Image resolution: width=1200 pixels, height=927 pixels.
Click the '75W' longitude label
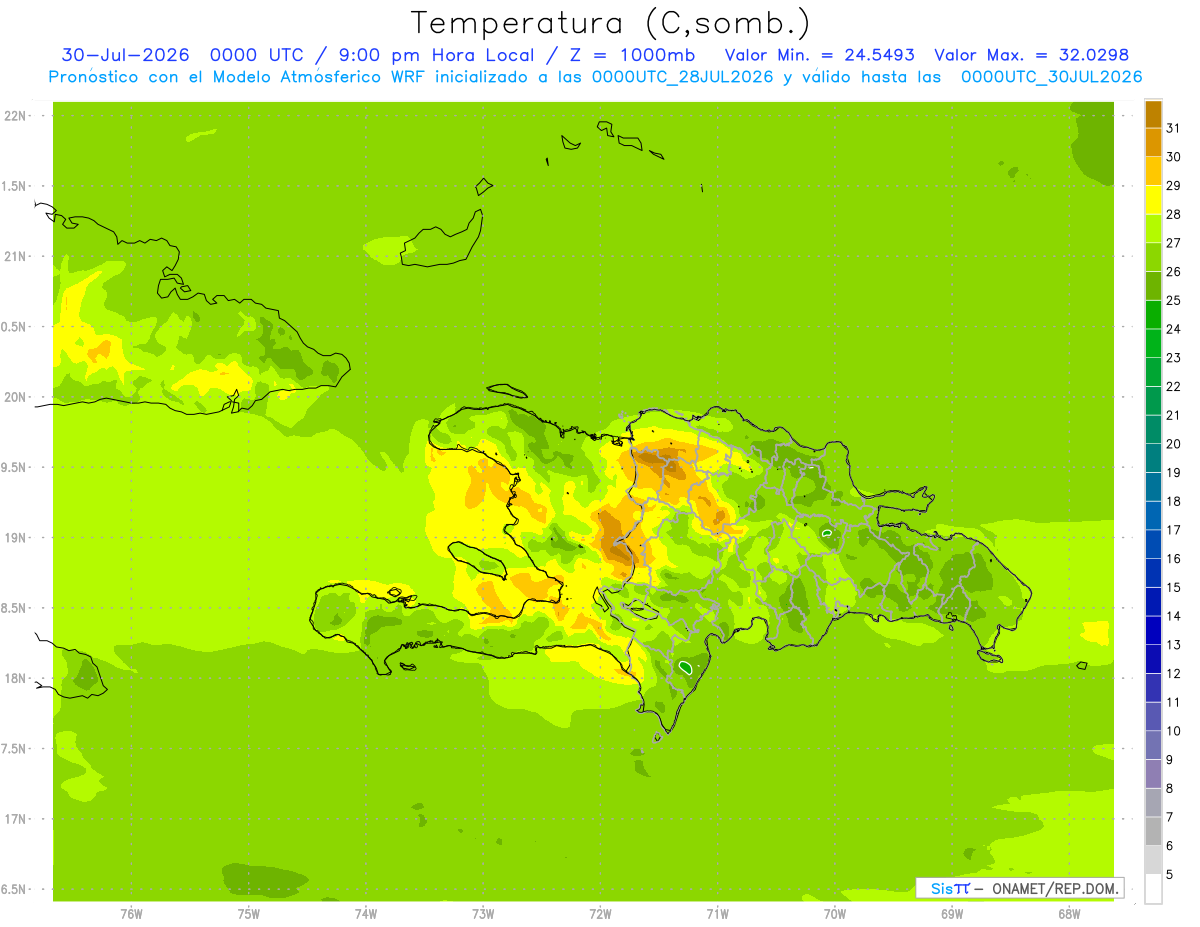point(249,914)
